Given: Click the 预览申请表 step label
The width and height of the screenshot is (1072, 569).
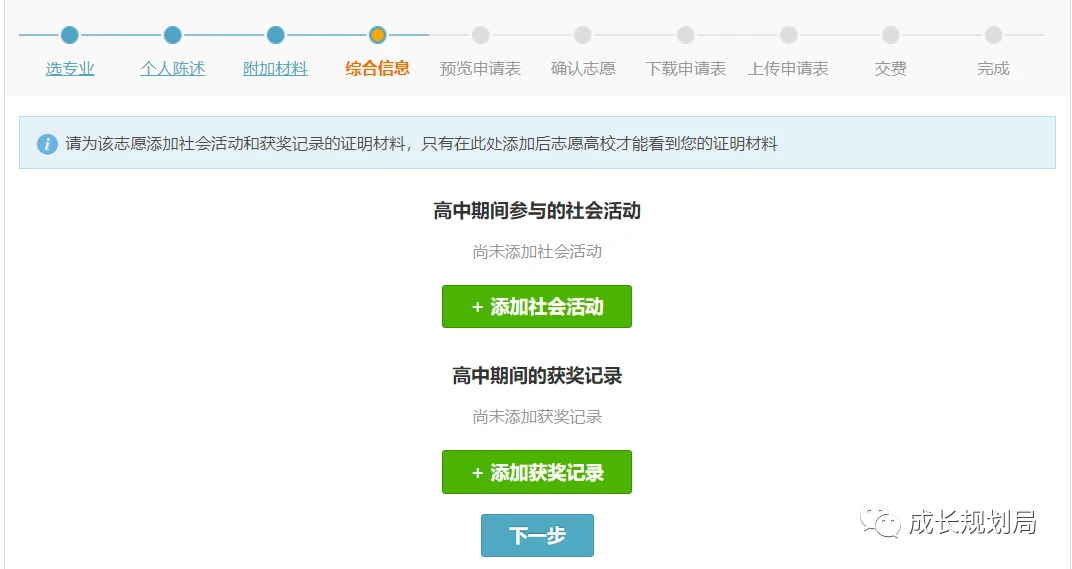Looking at the screenshot, I should [x=481, y=68].
